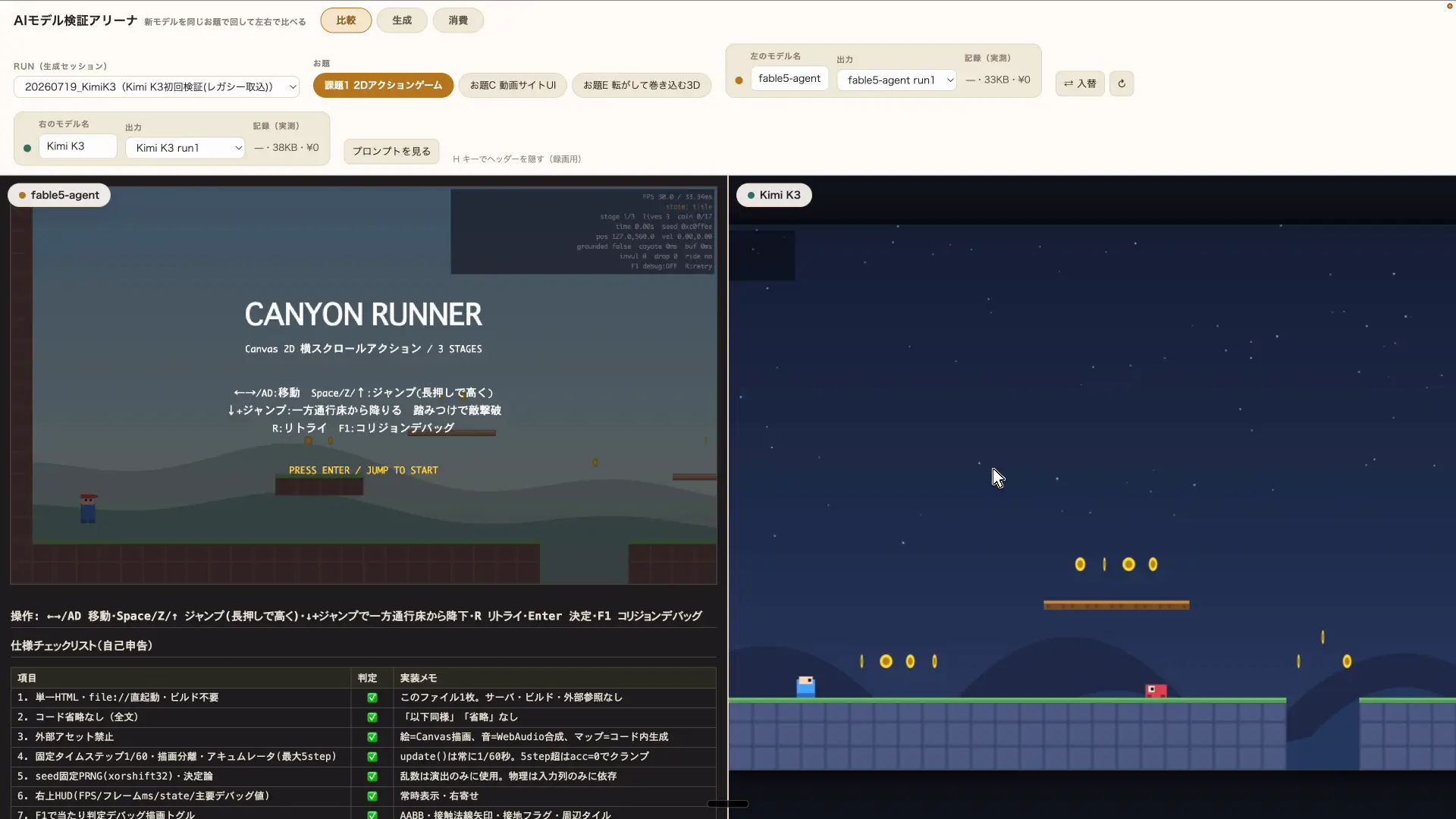Click the fable5-agent pane label badge
Screen dimensions: 1456x819
coord(59,195)
